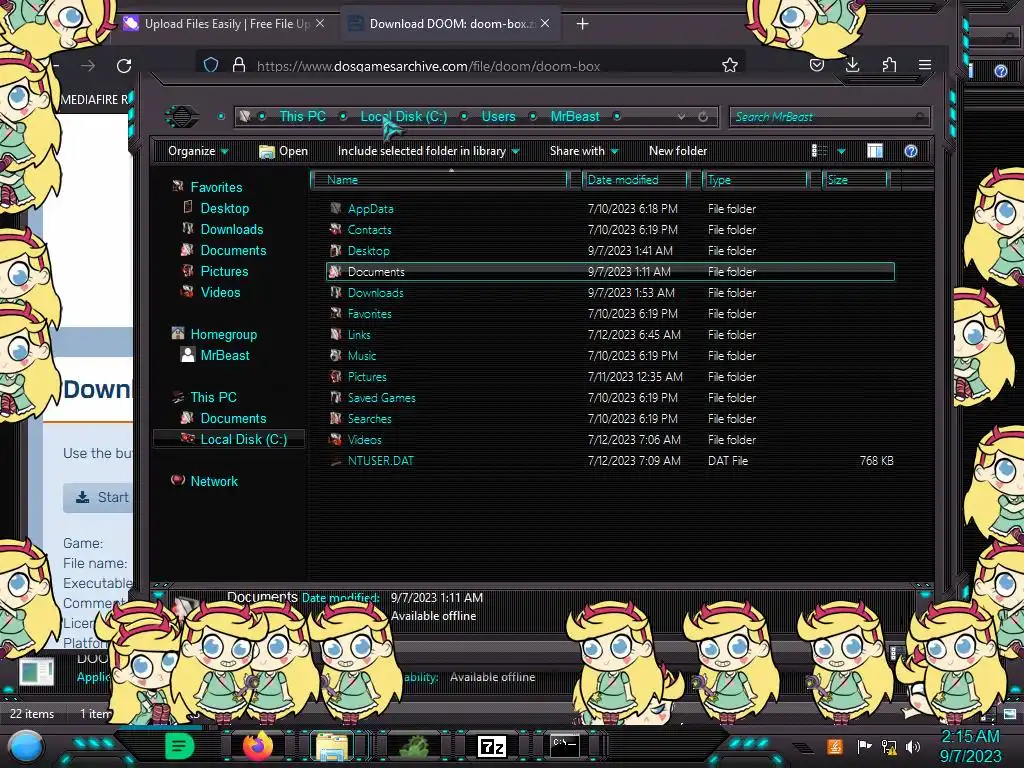Open Pictures under Favorites

click(x=224, y=271)
